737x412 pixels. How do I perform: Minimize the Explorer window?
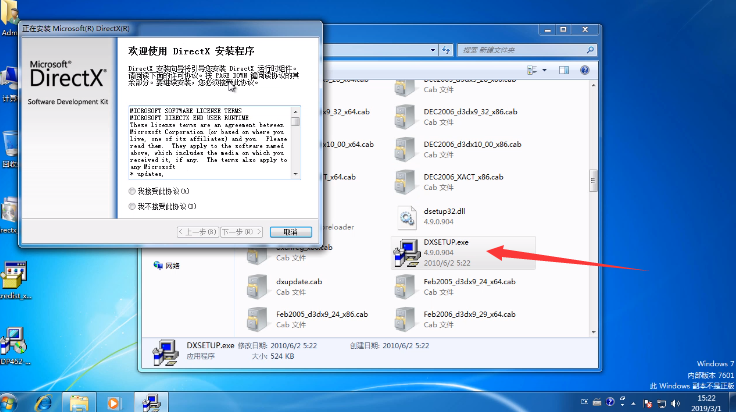click(x=547, y=30)
